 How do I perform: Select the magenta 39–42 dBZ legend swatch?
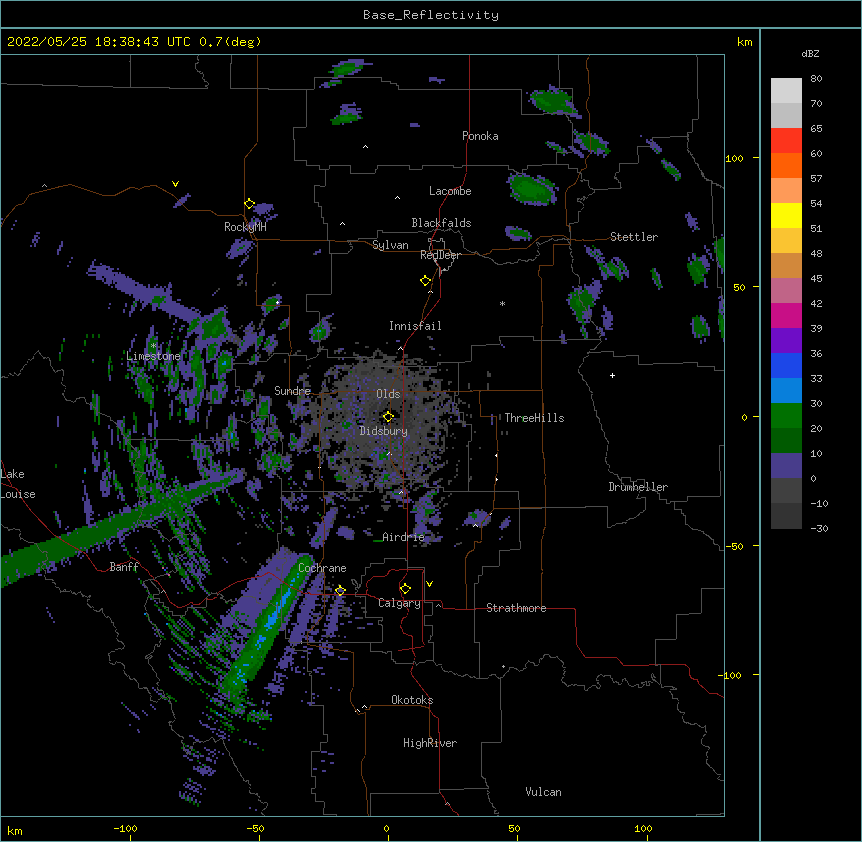pos(786,315)
